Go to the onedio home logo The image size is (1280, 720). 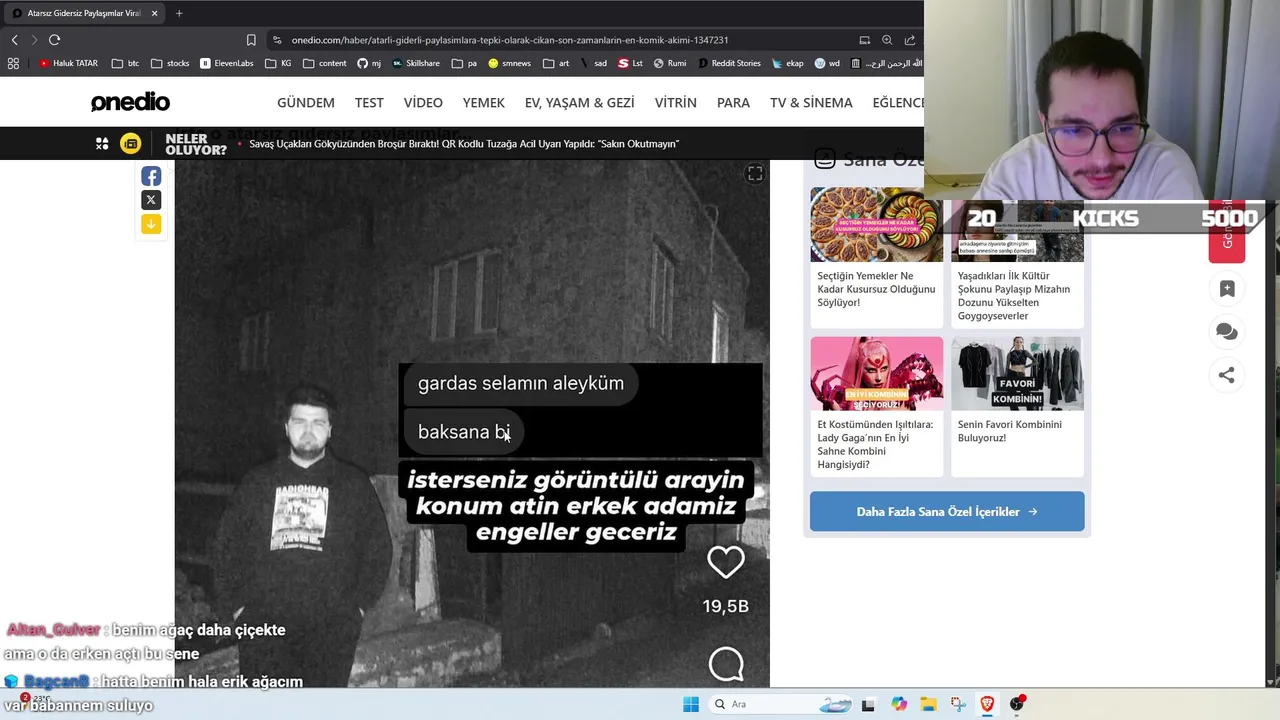[130, 102]
